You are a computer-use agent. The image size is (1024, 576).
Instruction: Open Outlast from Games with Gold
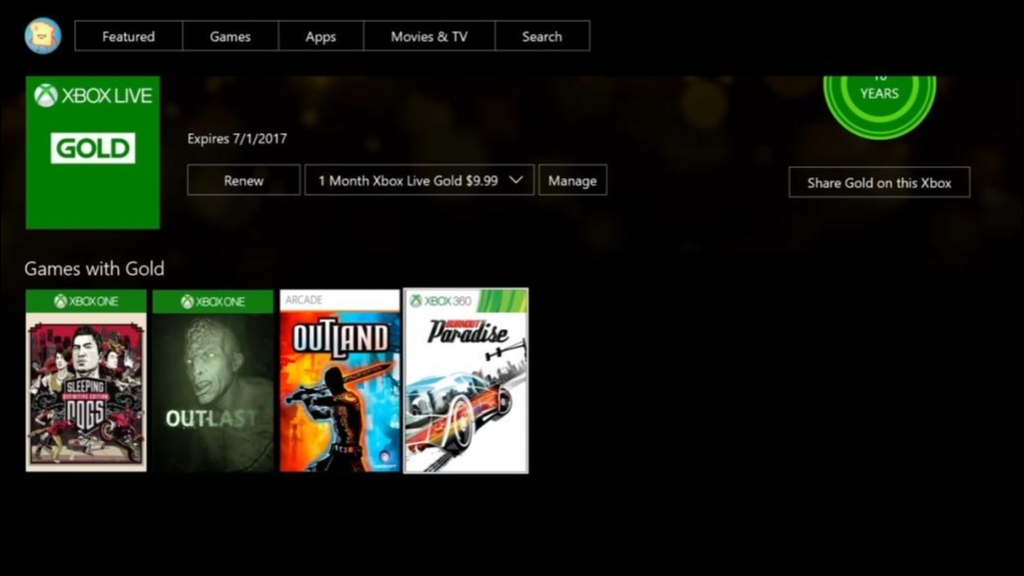click(212, 390)
